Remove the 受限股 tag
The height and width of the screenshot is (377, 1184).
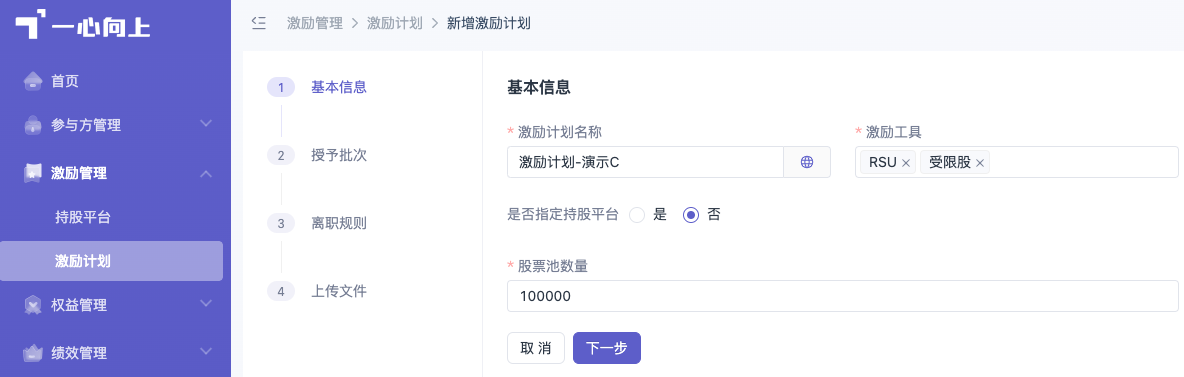(x=979, y=162)
